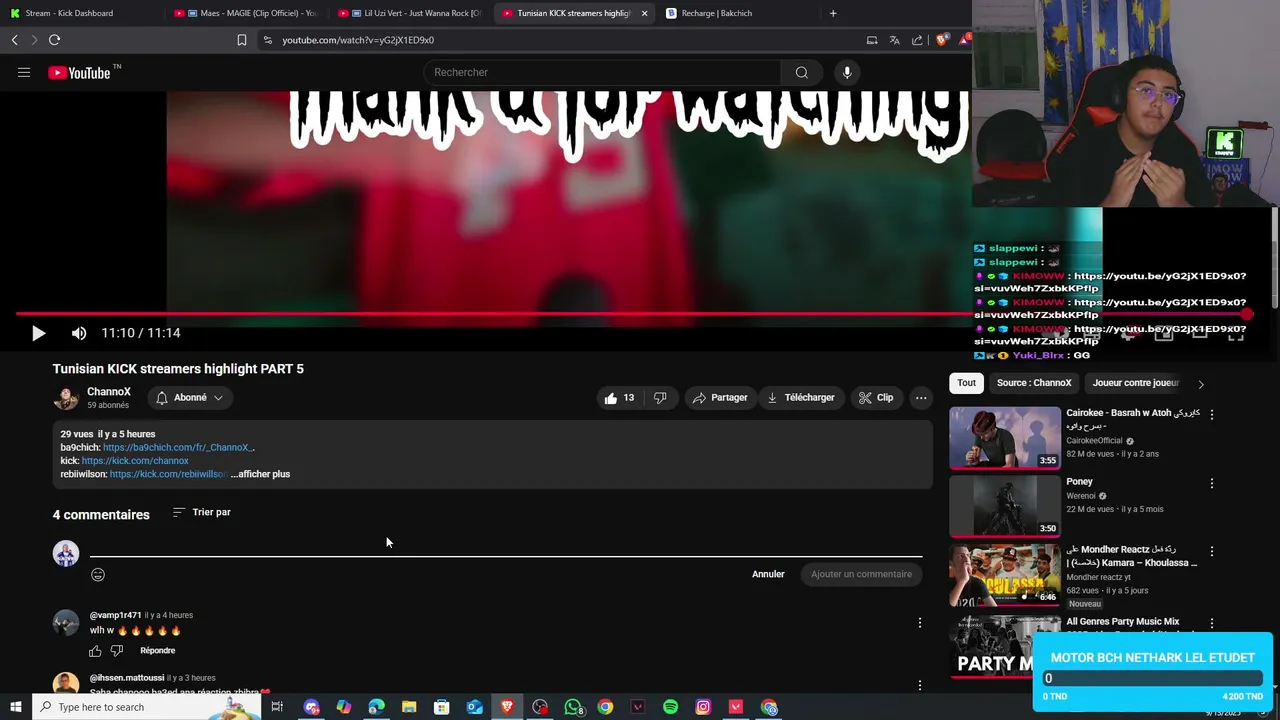
Task: Open the Poney video thumbnail
Action: [x=1005, y=506]
